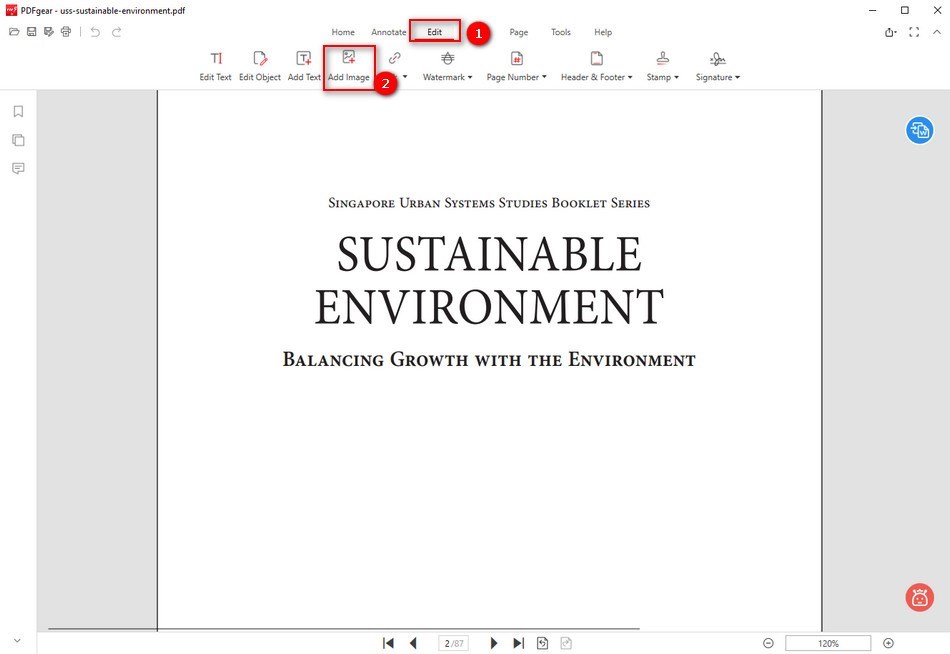Use the Add Text tool
The image size is (950, 654).
click(x=304, y=65)
